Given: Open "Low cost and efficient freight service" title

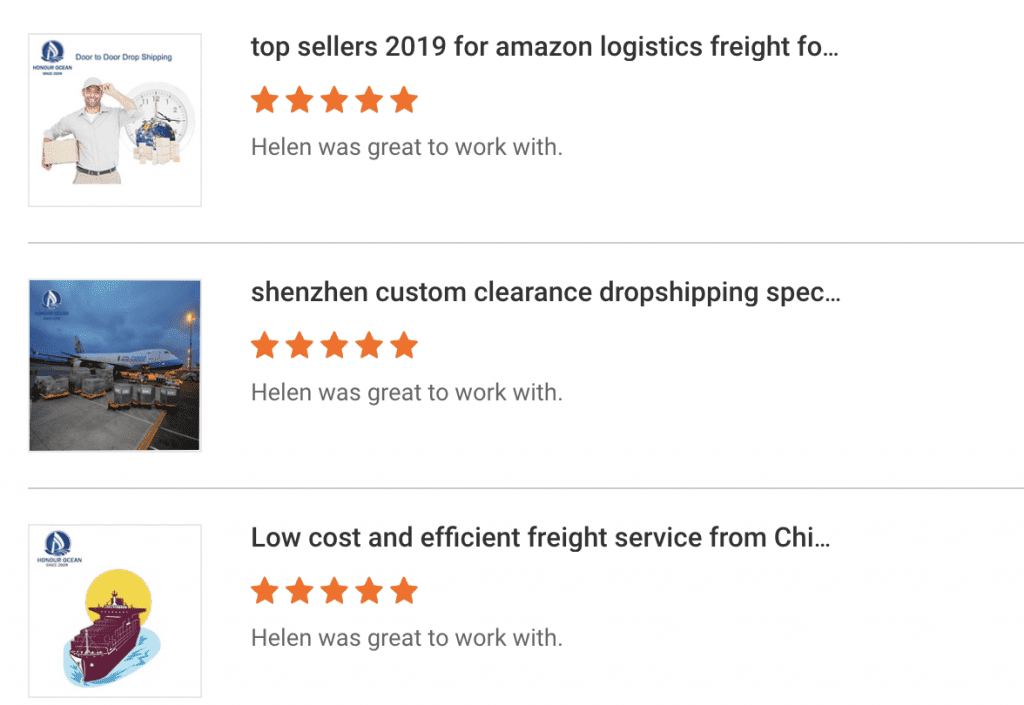Looking at the screenshot, I should click(x=540, y=538).
